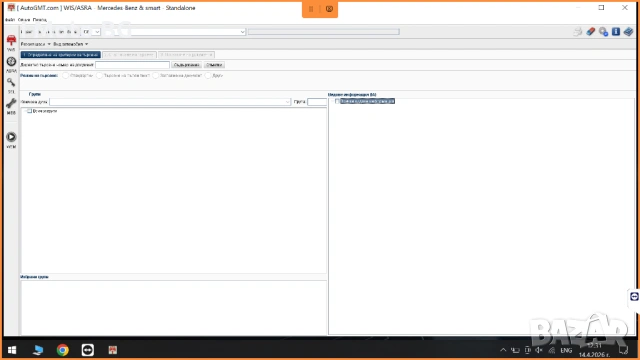Click the second button after the document number field
The width and height of the screenshot is (640, 360).
tap(214, 65)
